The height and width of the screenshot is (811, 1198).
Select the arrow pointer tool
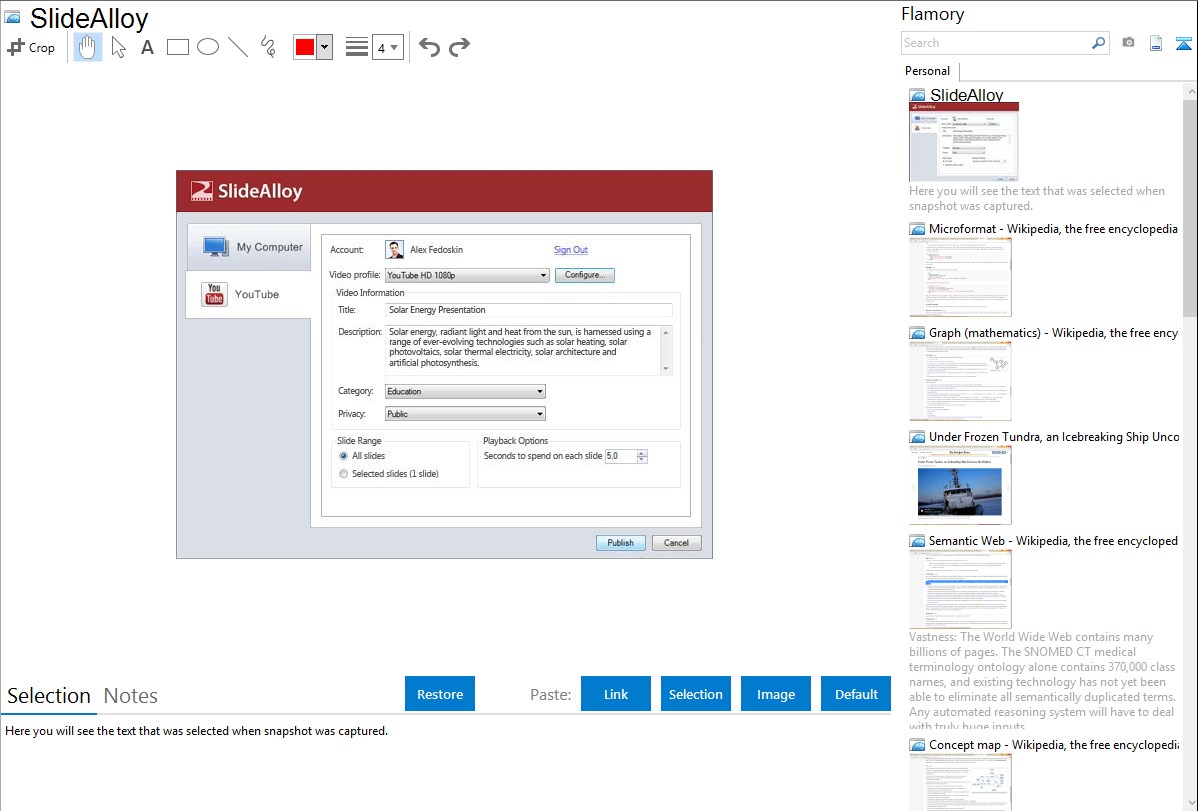pos(118,47)
